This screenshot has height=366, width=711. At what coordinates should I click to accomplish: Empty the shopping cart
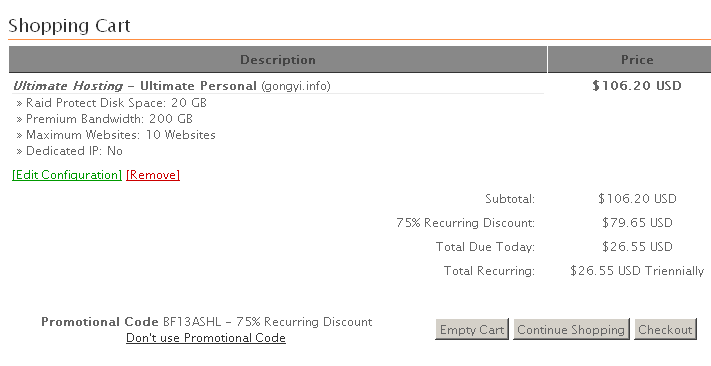click(472, 329)
